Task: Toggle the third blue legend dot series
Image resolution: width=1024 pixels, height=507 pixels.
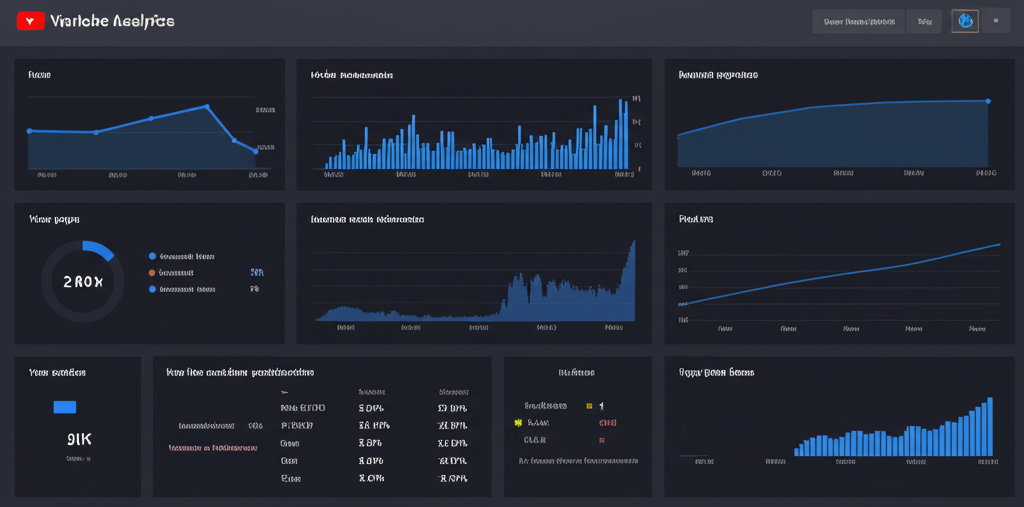Action: point(152,289)
